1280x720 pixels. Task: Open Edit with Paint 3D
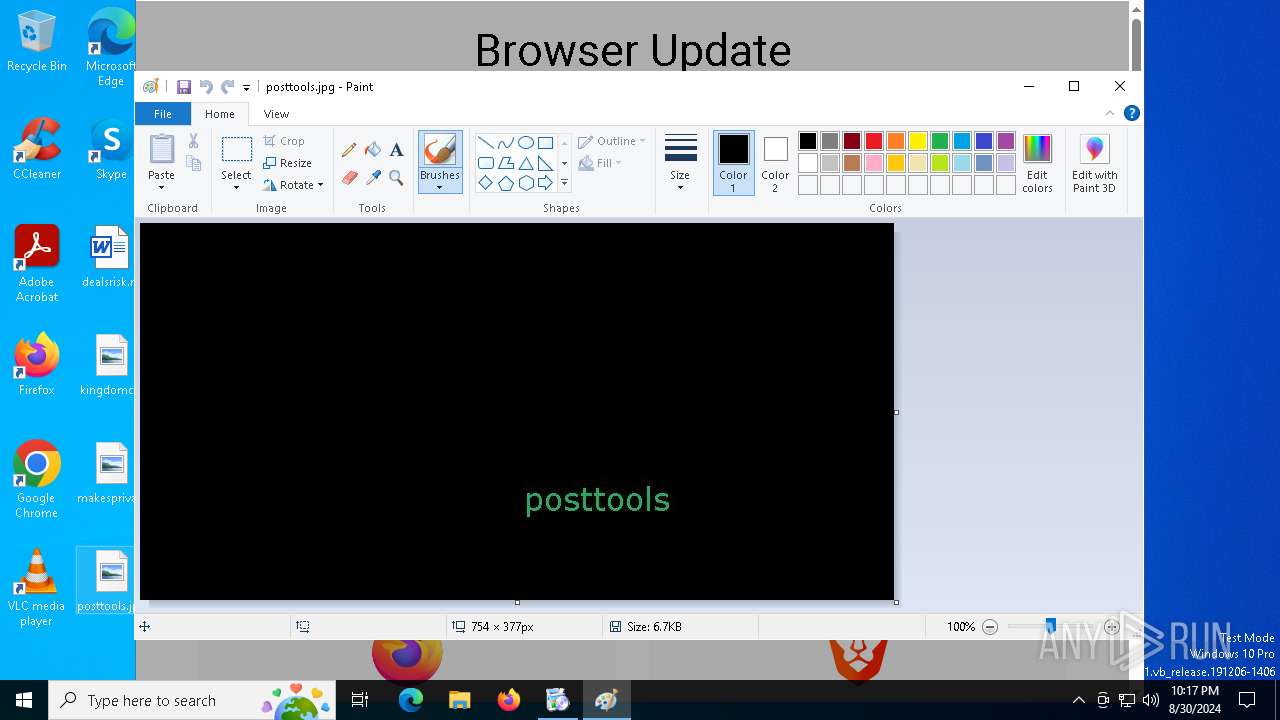click(1094, 164)
